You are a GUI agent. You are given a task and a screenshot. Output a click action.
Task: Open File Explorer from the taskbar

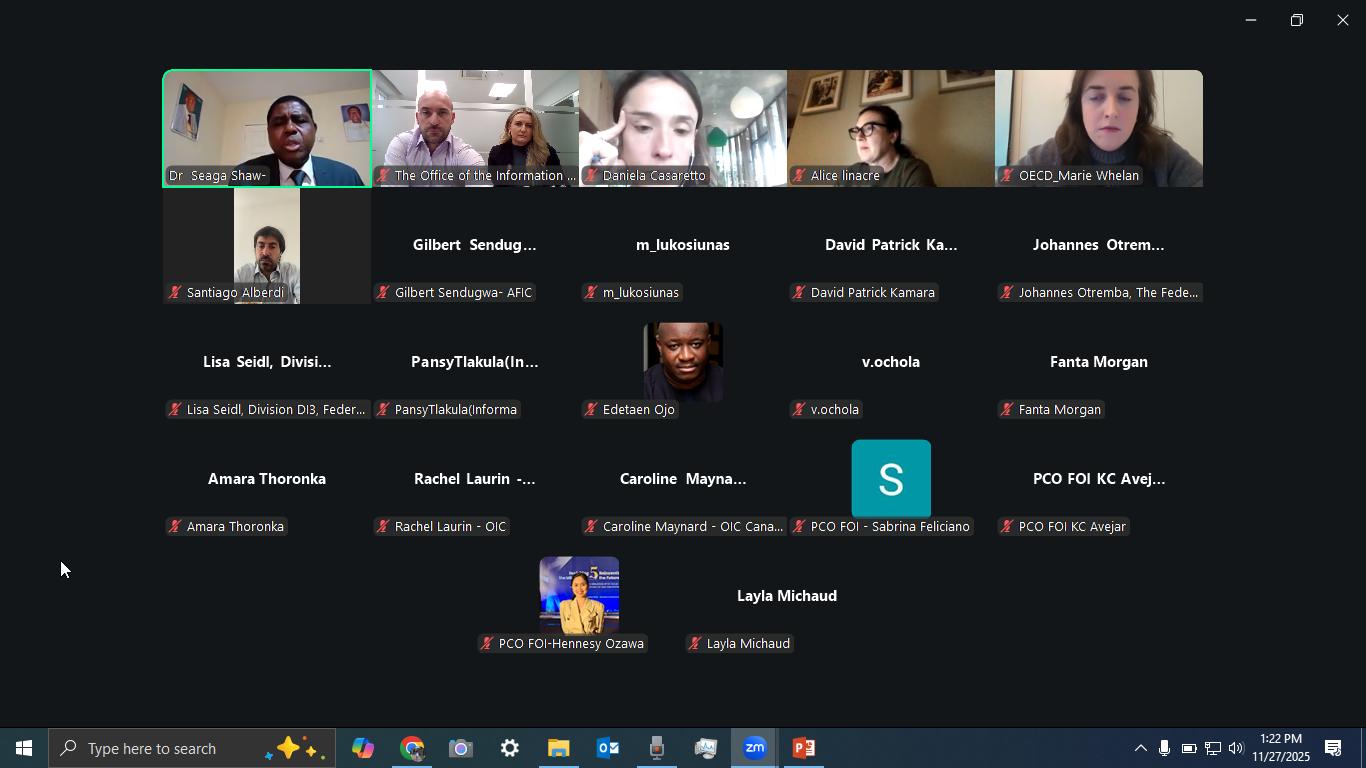pyautogui.click(x=558, y=748)
